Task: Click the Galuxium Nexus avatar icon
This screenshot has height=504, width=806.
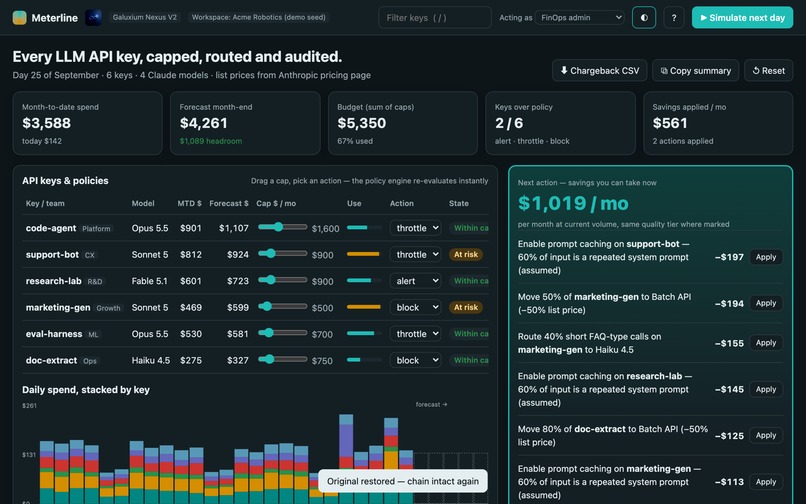Action: [93, 17]
